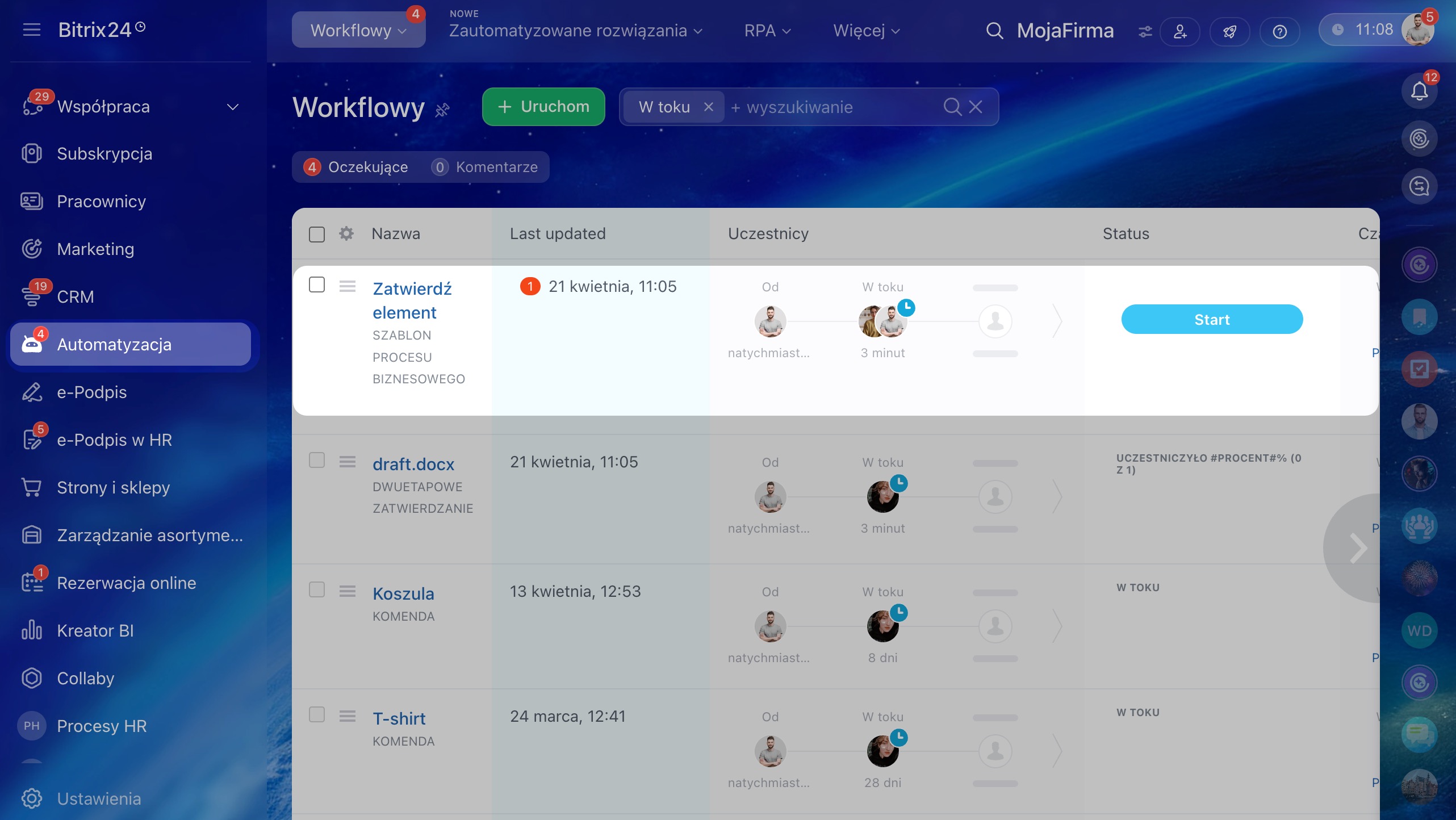The width and height of the screenshot is (1456, 820).
Task: Click the search magnifier in top bar
Action: point(994,31)
